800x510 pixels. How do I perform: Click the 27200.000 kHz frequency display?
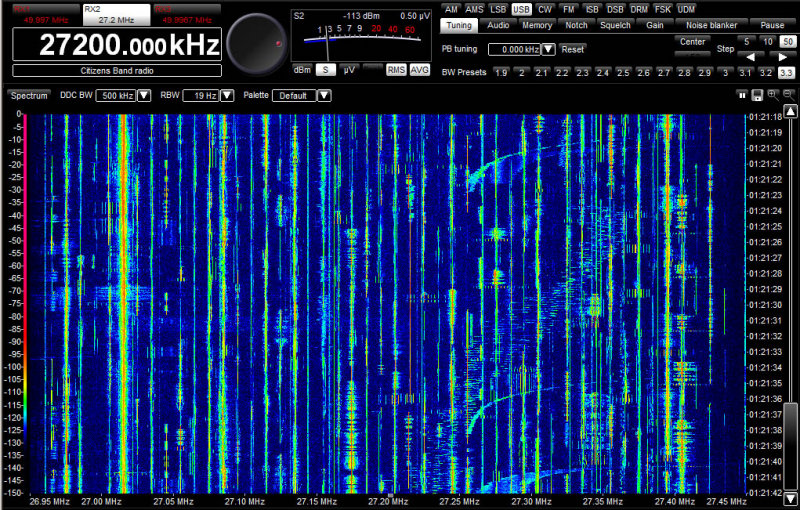pyautogui.click(x=117, y=44)
